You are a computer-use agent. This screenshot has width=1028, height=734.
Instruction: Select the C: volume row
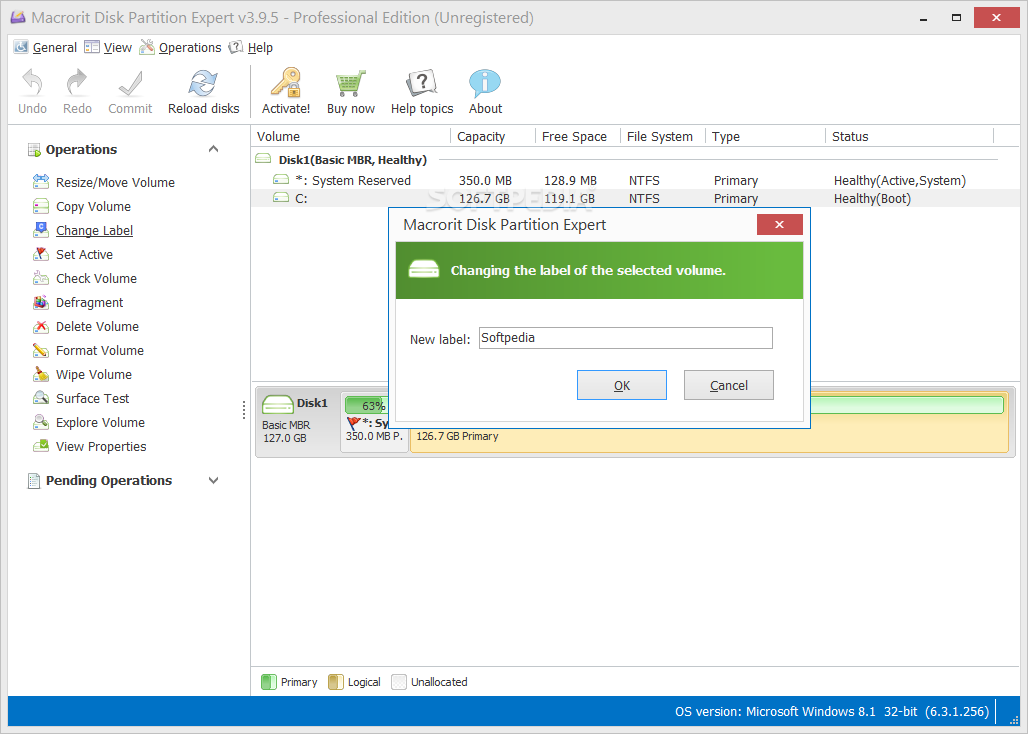[x=635, y=199]
